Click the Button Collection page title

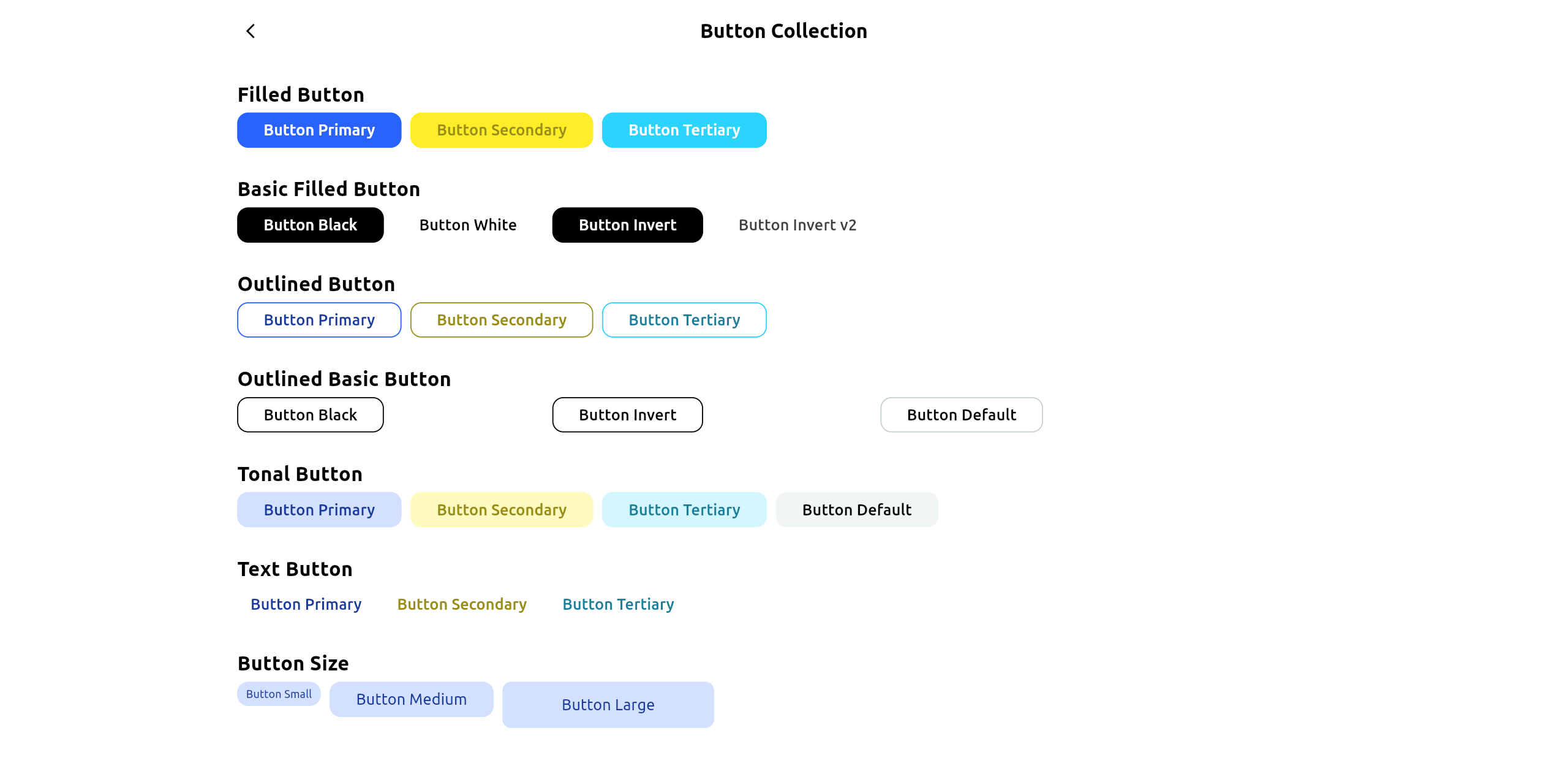(784, 31)
